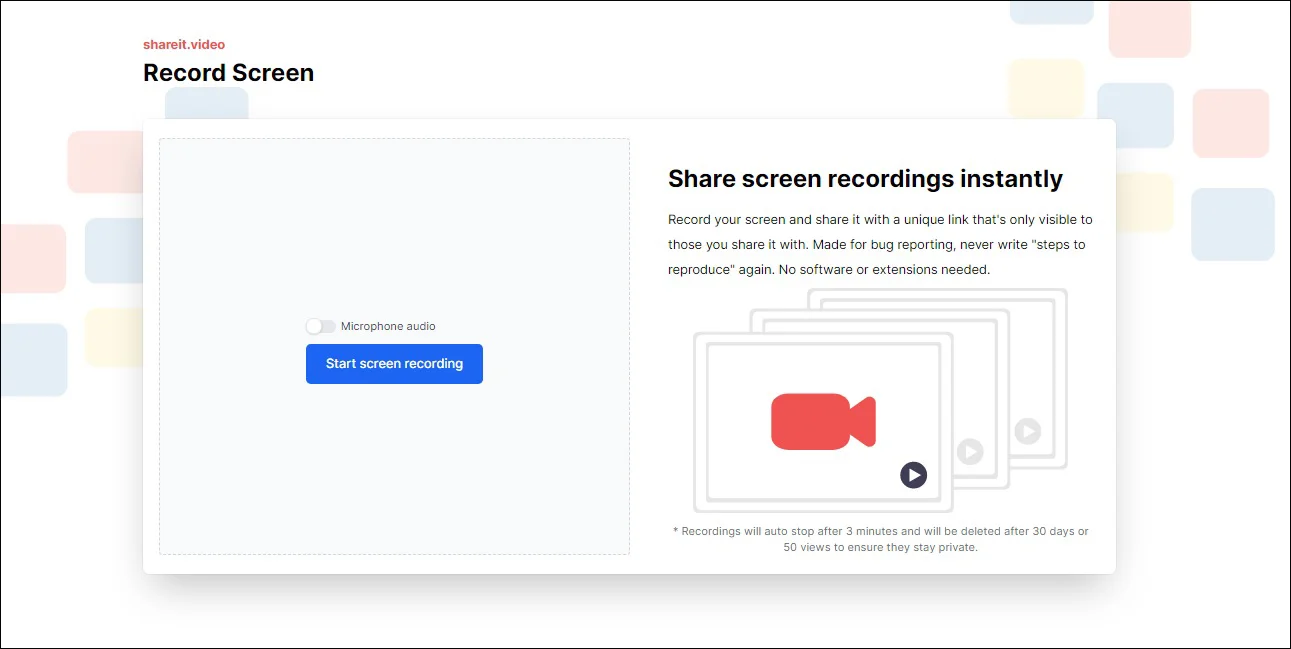Image resolution: width=1291 pixels, height=649 pixels.
Task: Click the dark play button icon
Action: click(x=913, y=475)
